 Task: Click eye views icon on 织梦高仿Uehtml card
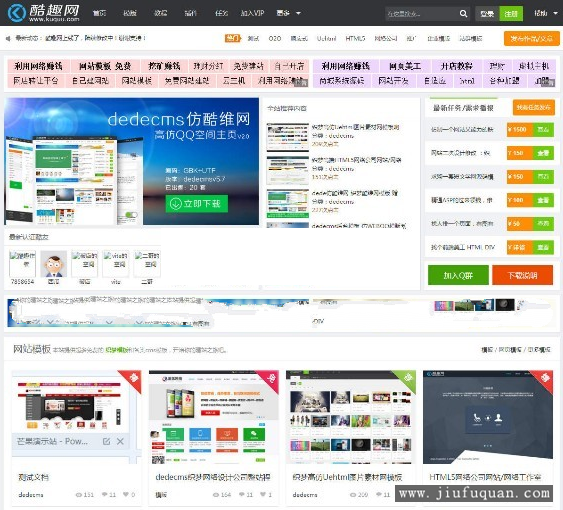click(353, 495)
